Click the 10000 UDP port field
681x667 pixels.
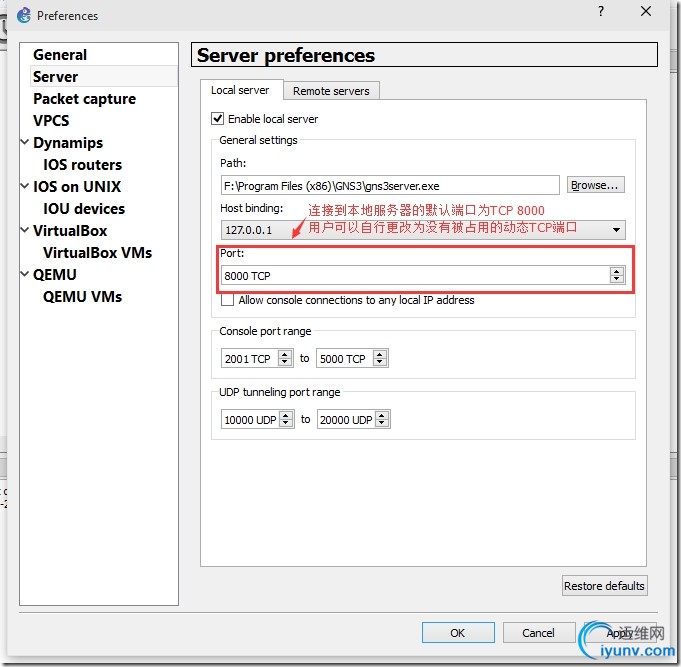pyautogui.click(x=250, y=419)
